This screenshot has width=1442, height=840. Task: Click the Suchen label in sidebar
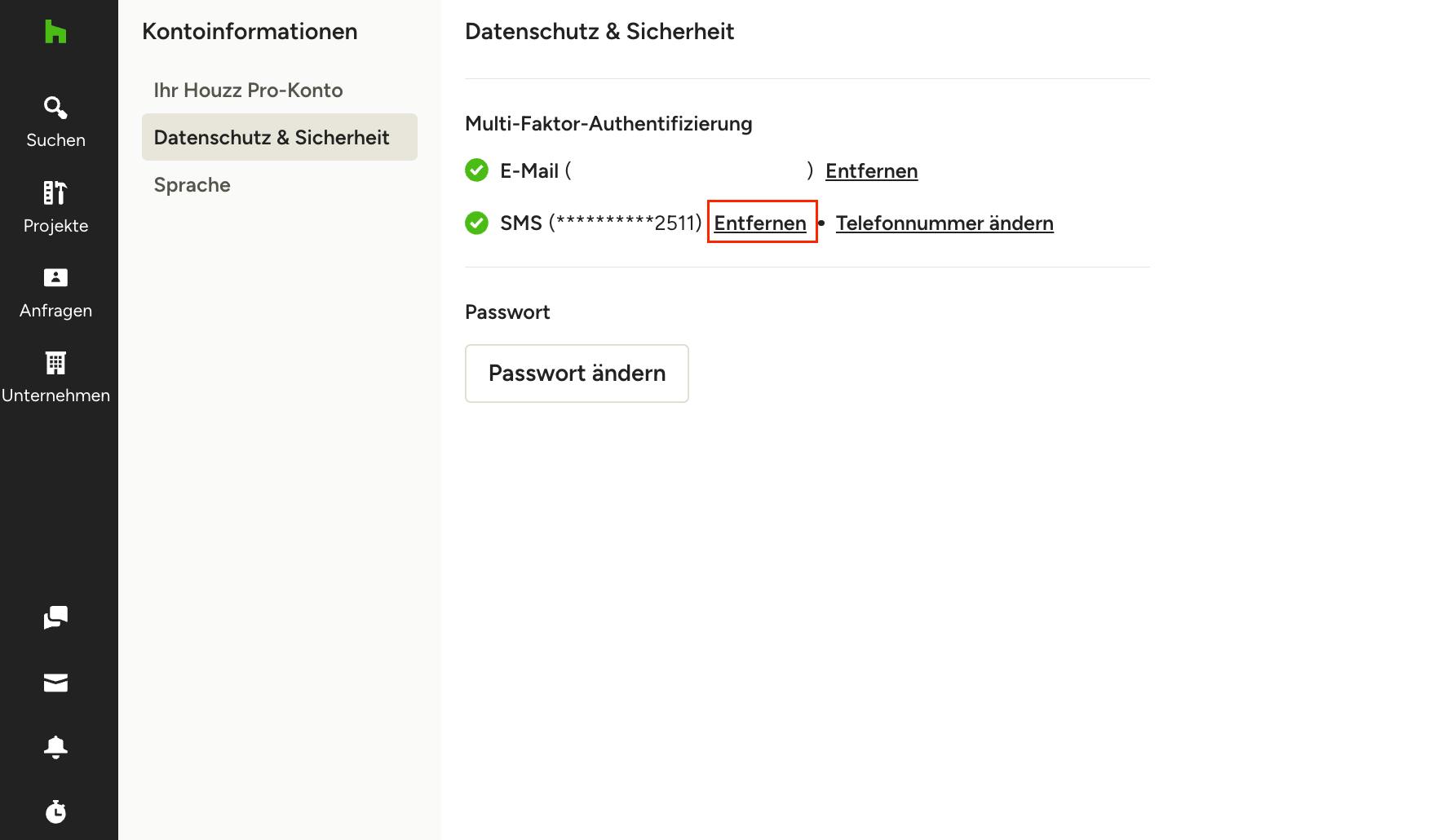(x=55, y=139)
